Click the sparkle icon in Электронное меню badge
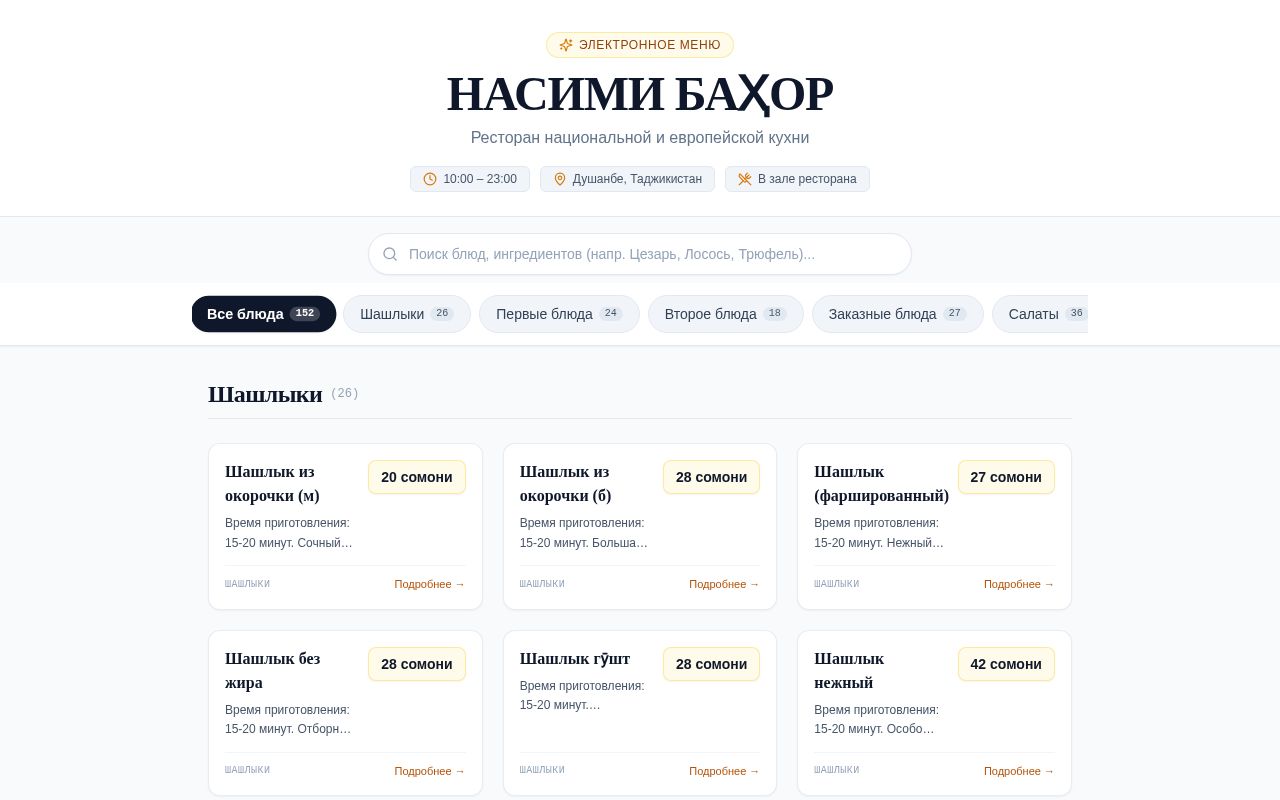Screen dimensions: 1280x800 coord(566,45)
